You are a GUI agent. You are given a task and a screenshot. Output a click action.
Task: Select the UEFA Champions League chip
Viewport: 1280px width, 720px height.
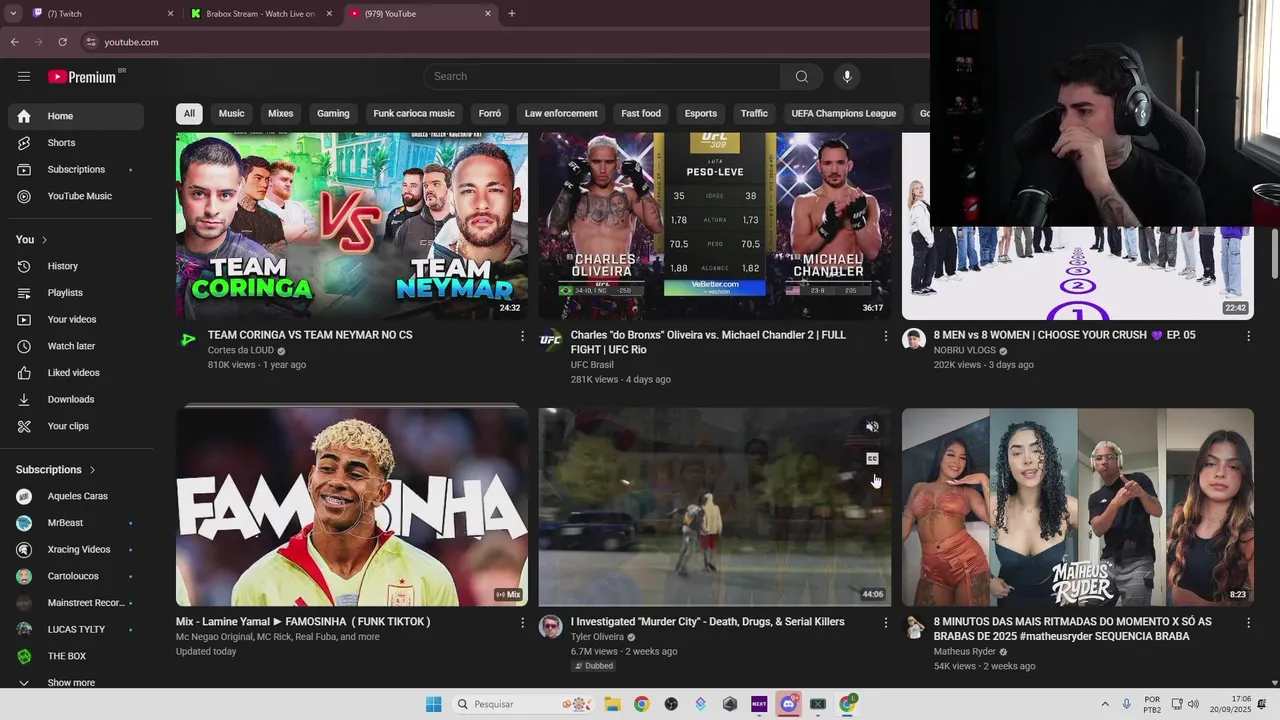844,114
